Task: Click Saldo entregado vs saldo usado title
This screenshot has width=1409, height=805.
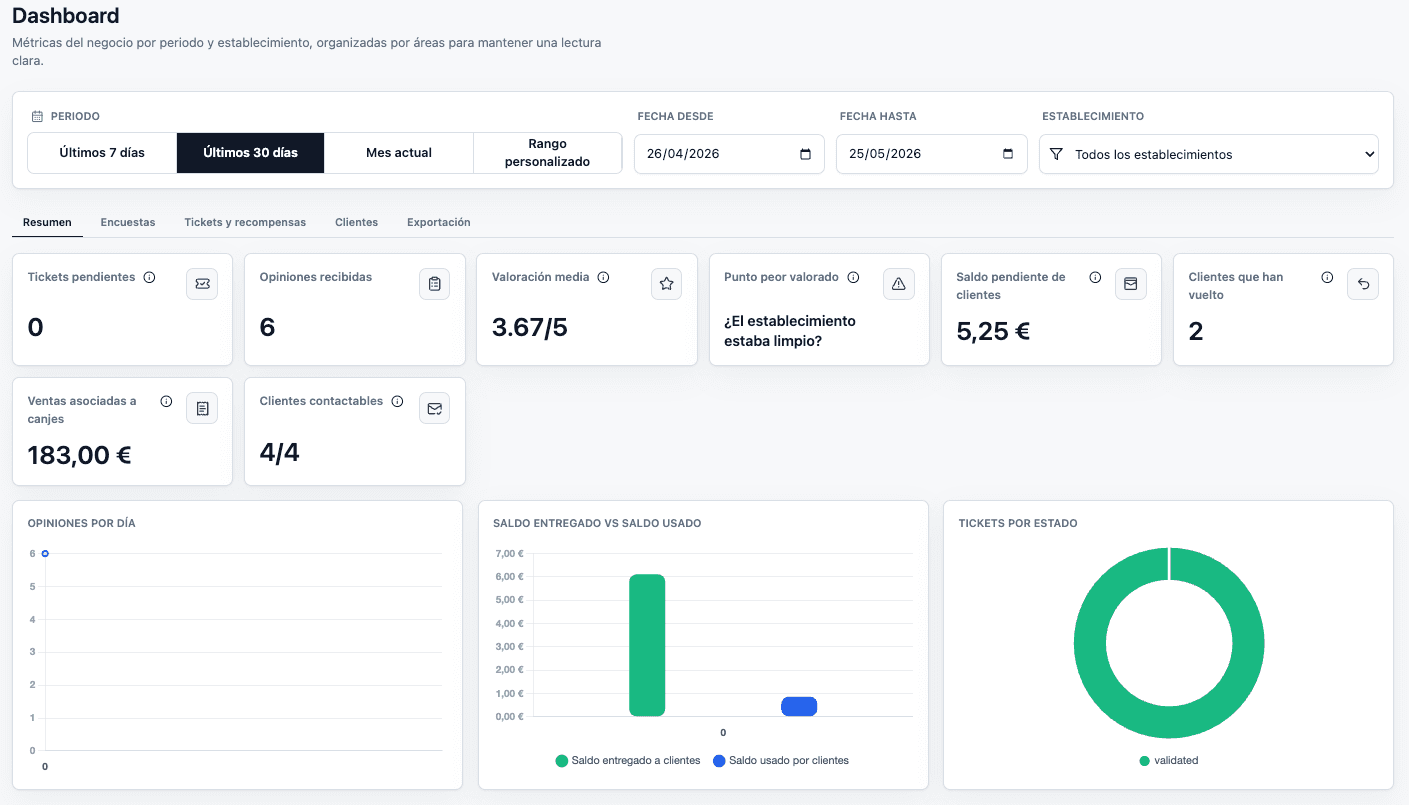Action: [597, 523]
